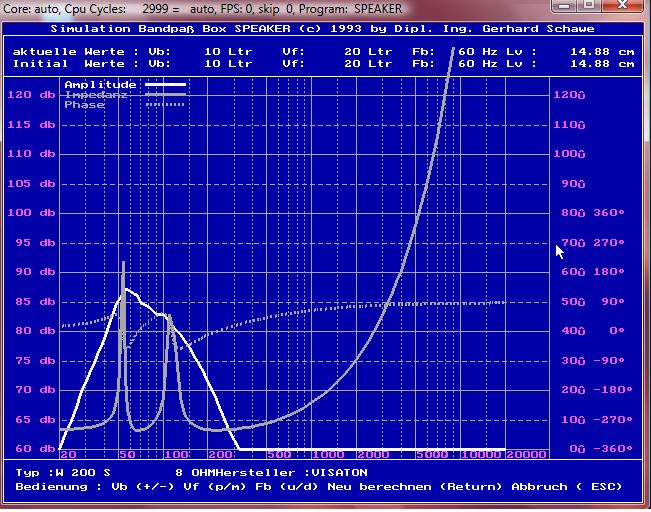
Task: Click the 'Simulation Bandpaß Box SPEAKER' header line
Action: pyautogui.click(x=322, y=29)
